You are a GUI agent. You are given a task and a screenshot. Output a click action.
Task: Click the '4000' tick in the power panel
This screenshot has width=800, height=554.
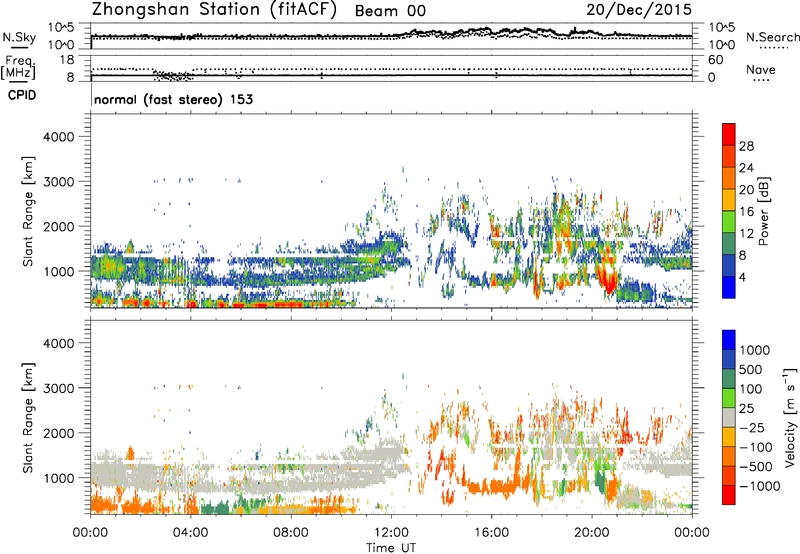(x=58, y=137)
